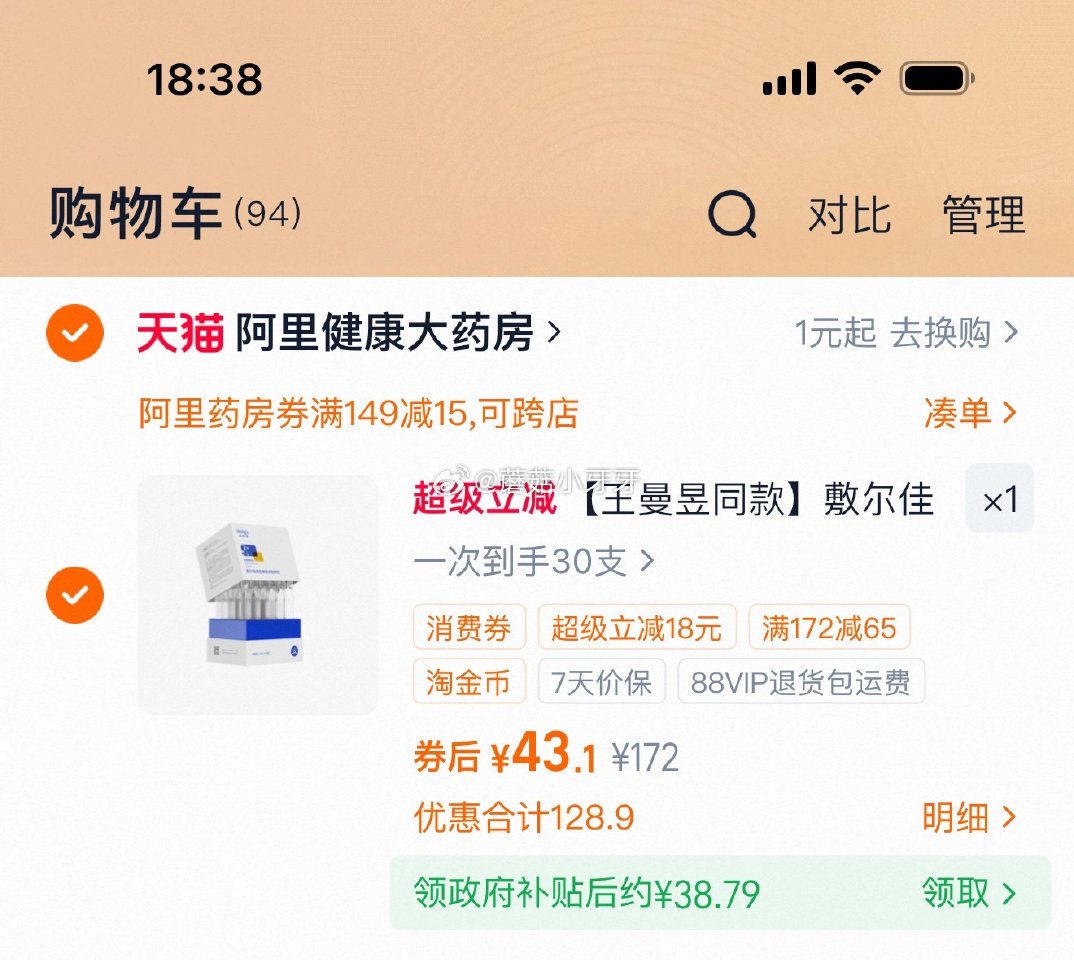Open the search icon in the cart header
1074x960 pixels.
(733, 214)
